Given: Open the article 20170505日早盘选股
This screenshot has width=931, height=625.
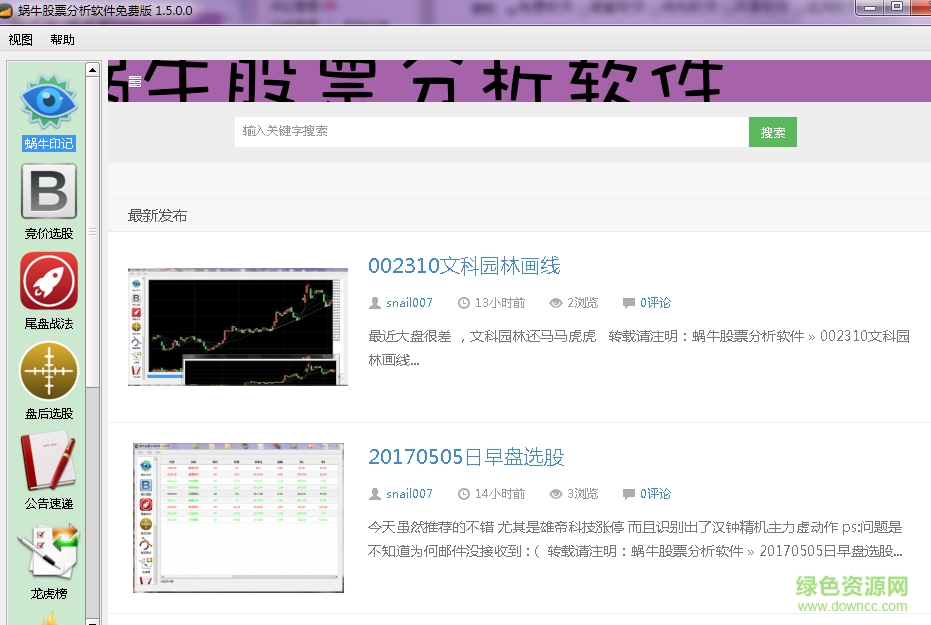Looking at the screenshot, I should coord(464,457).
